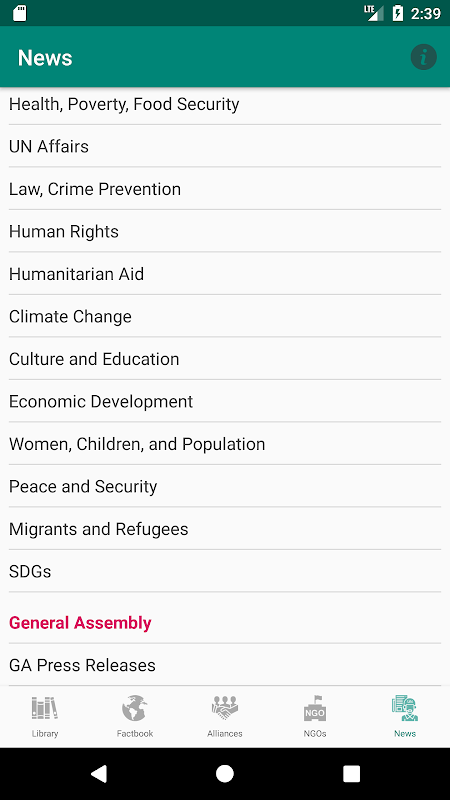Viewport: 450px width, 800px height.
Task: Open the Alliances handshake icon
Action: [x=225, y=708]
